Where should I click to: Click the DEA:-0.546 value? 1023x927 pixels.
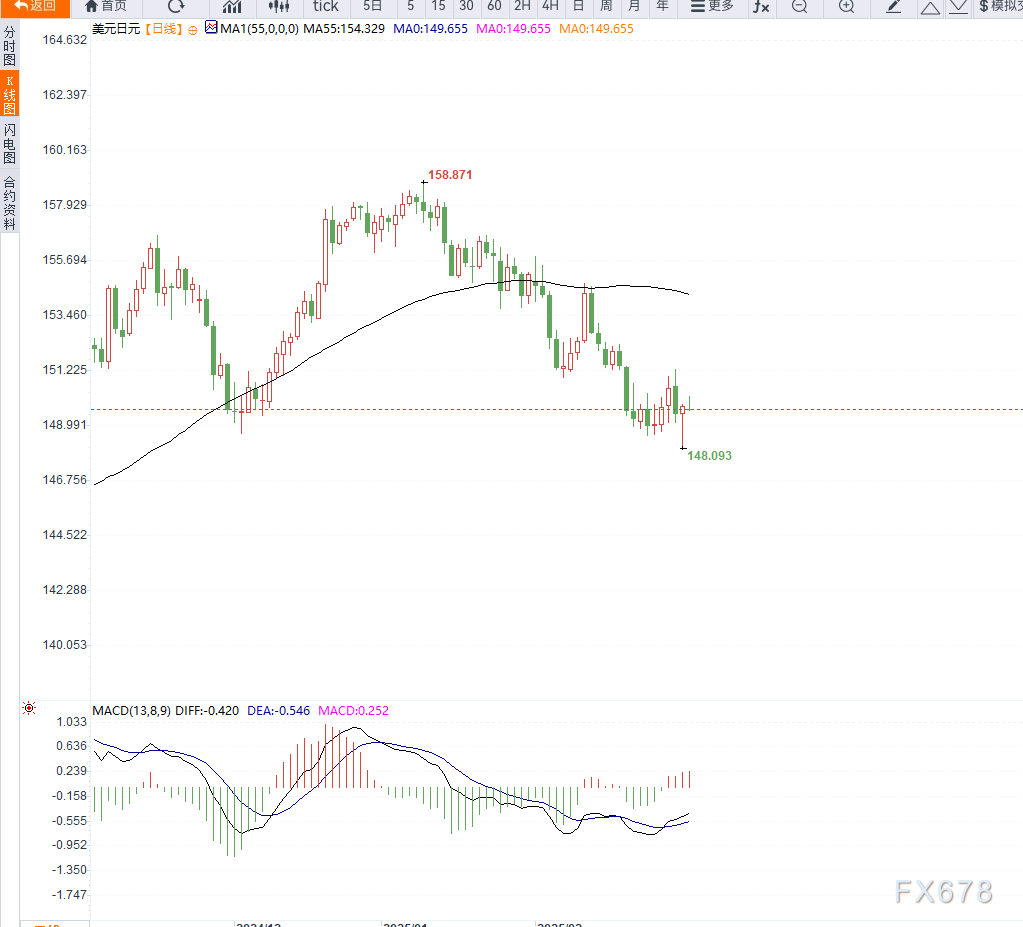(279, 710)
